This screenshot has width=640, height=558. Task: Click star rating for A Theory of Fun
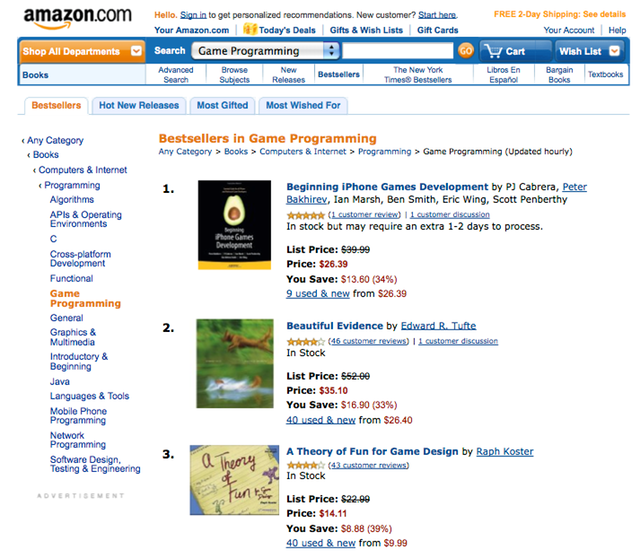[305, 465]
